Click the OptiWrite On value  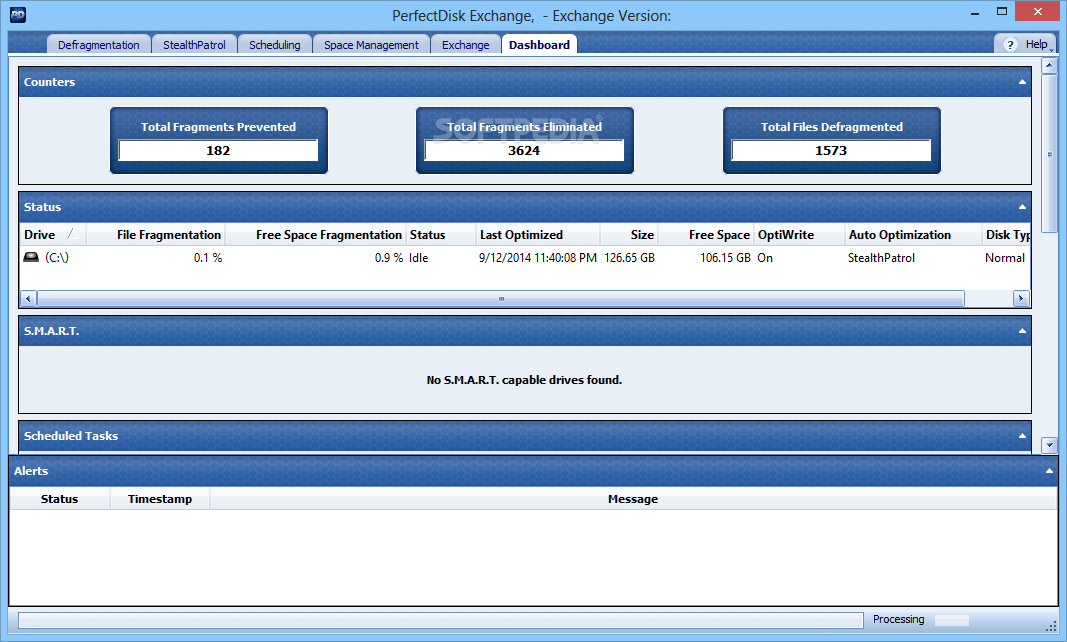pyautogui.click(x=765, y=257)
